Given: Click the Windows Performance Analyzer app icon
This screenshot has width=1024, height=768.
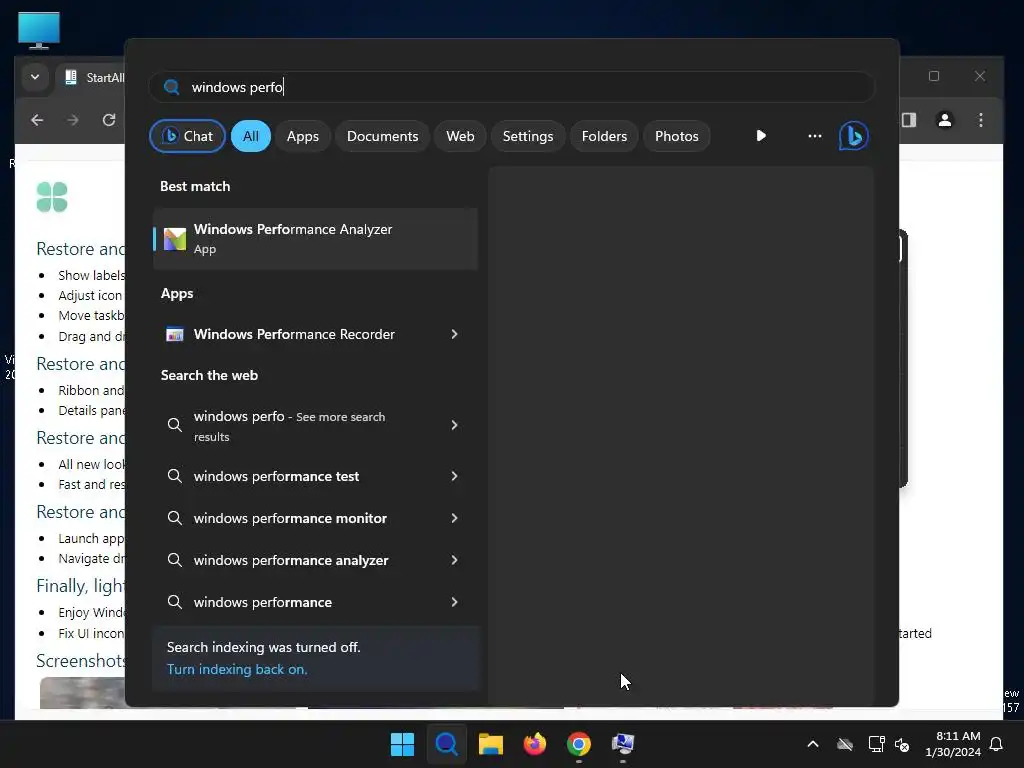Looking at the screenshot, I should 174,239.
